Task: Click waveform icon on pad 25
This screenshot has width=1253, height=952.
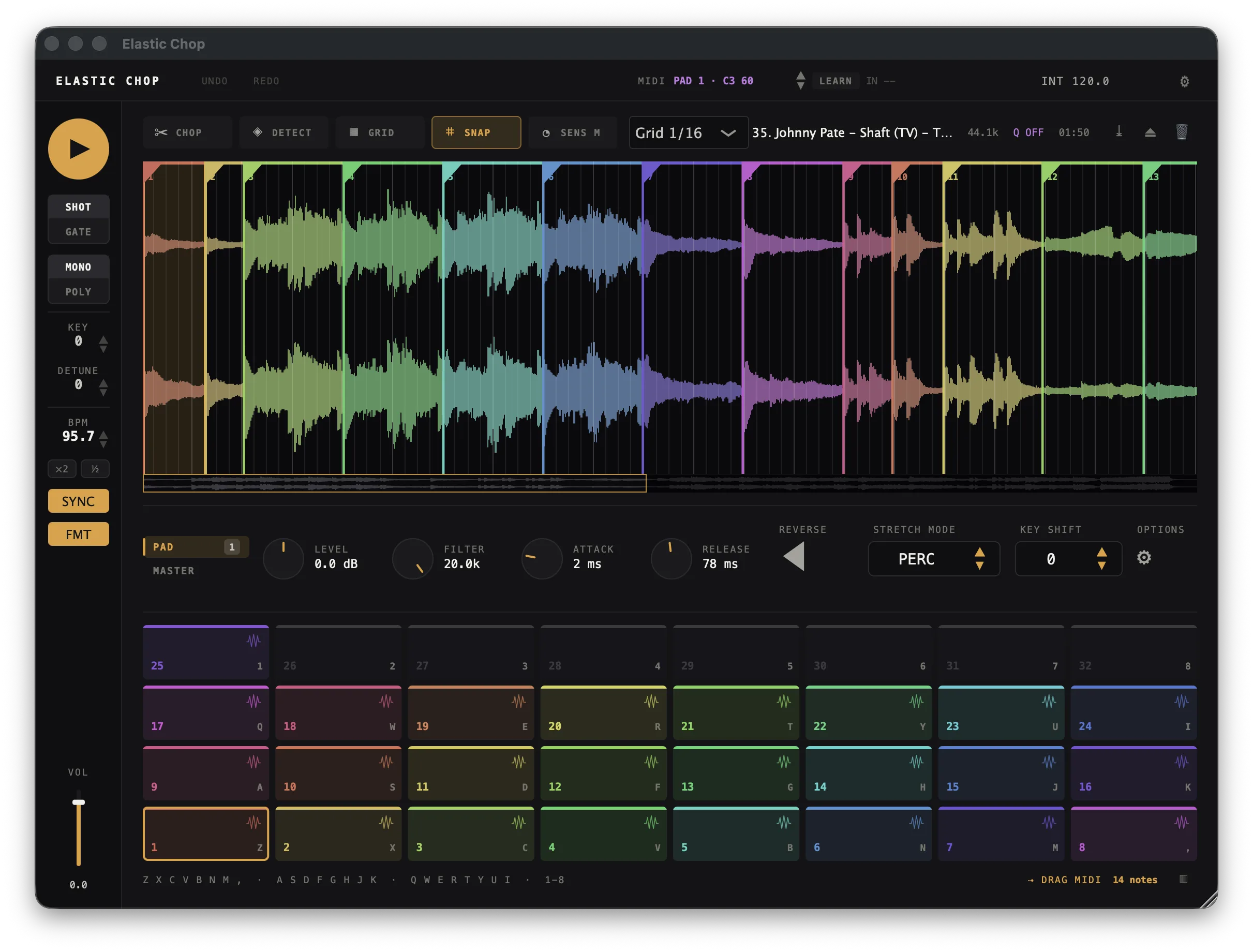Action: (253, 641)
